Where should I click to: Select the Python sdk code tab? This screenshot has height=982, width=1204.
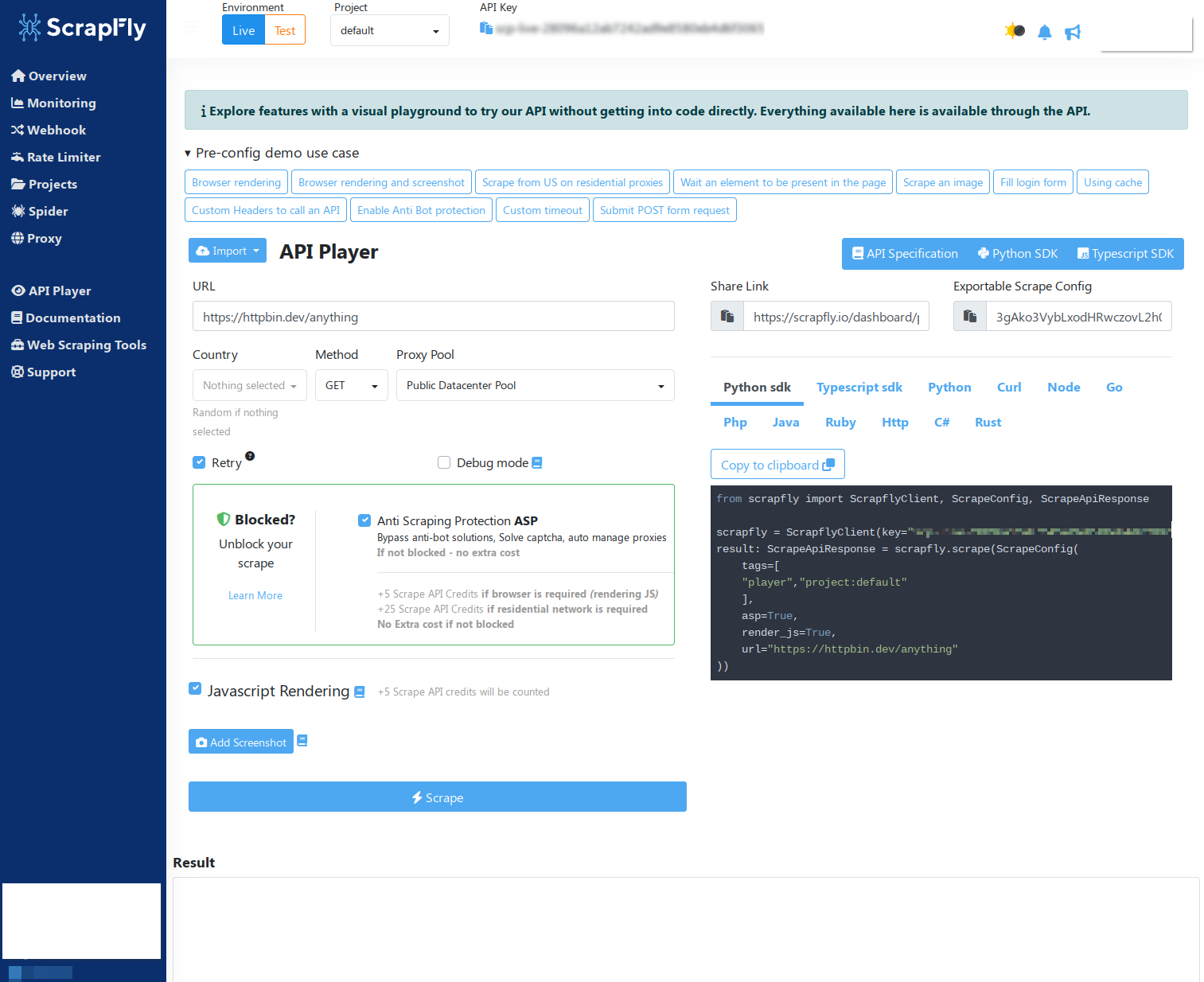click(757, 388)
